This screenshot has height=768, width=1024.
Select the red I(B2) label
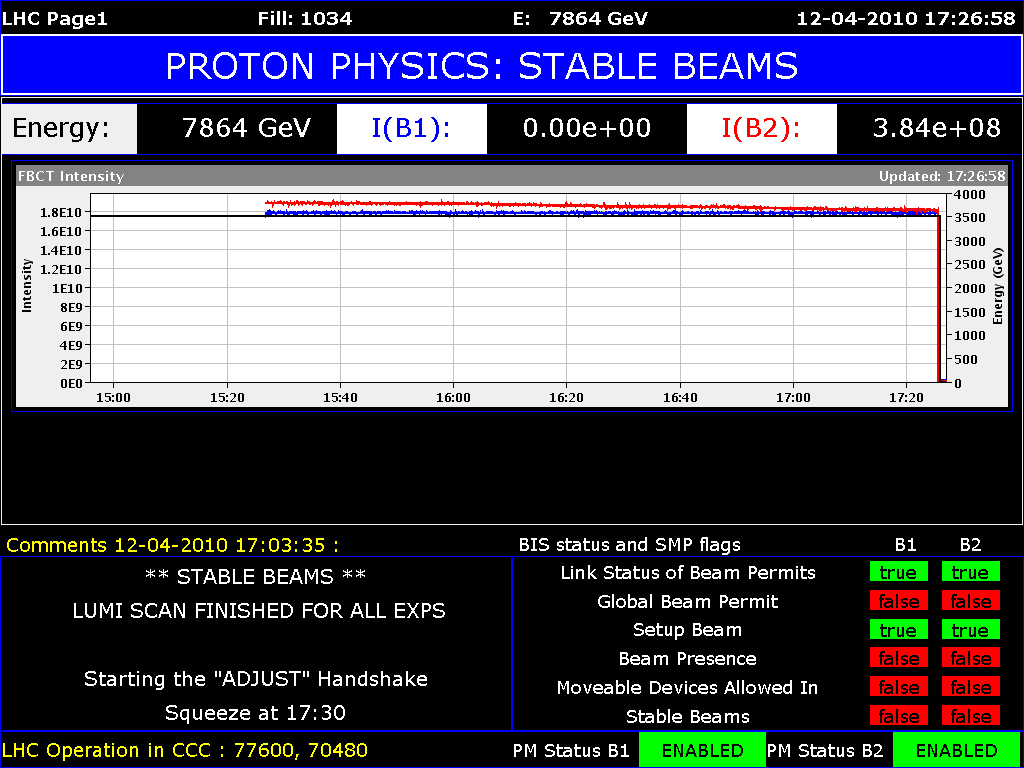(761, 128)
